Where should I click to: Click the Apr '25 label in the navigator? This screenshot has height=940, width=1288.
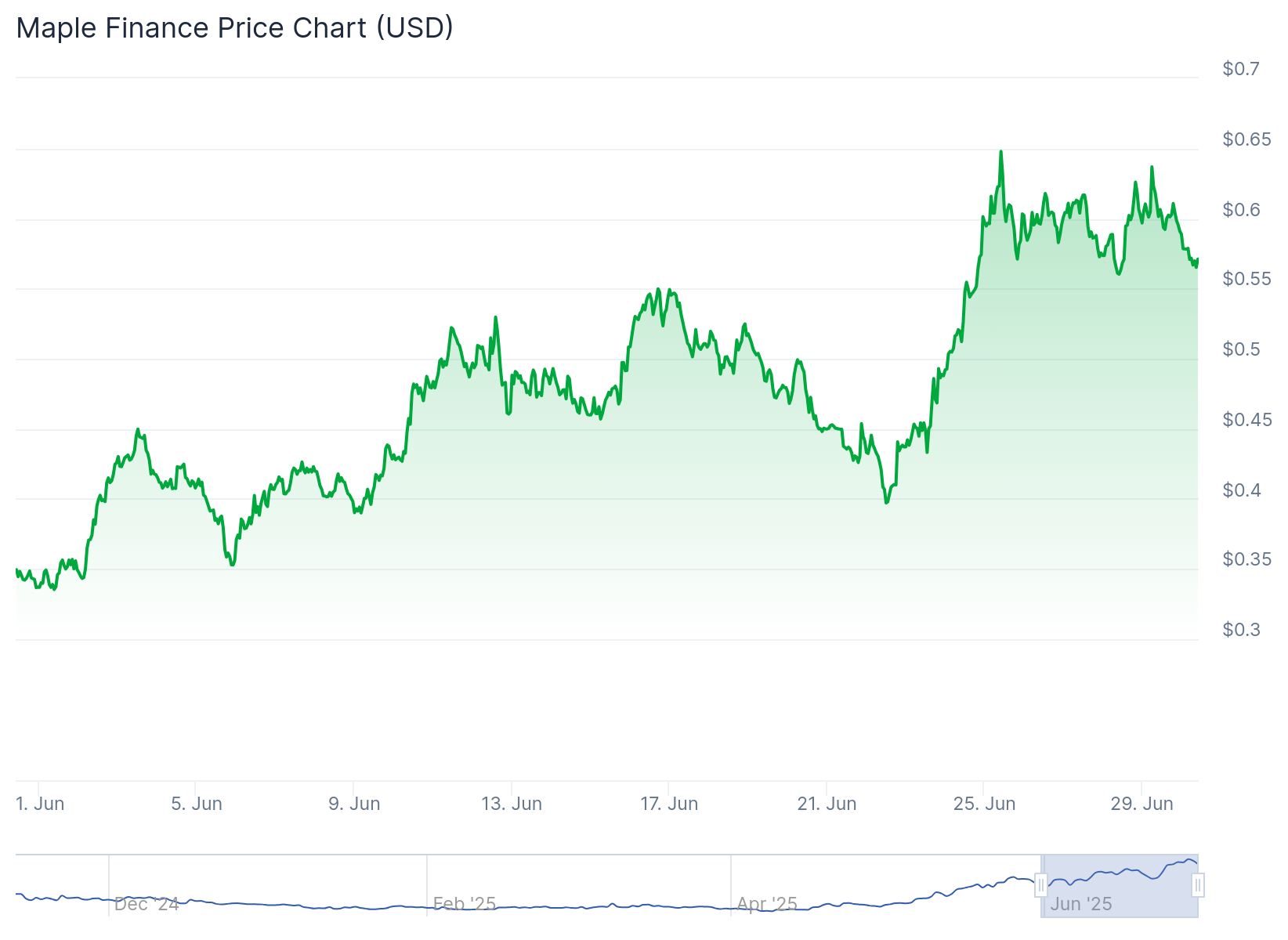click(767, 904)
